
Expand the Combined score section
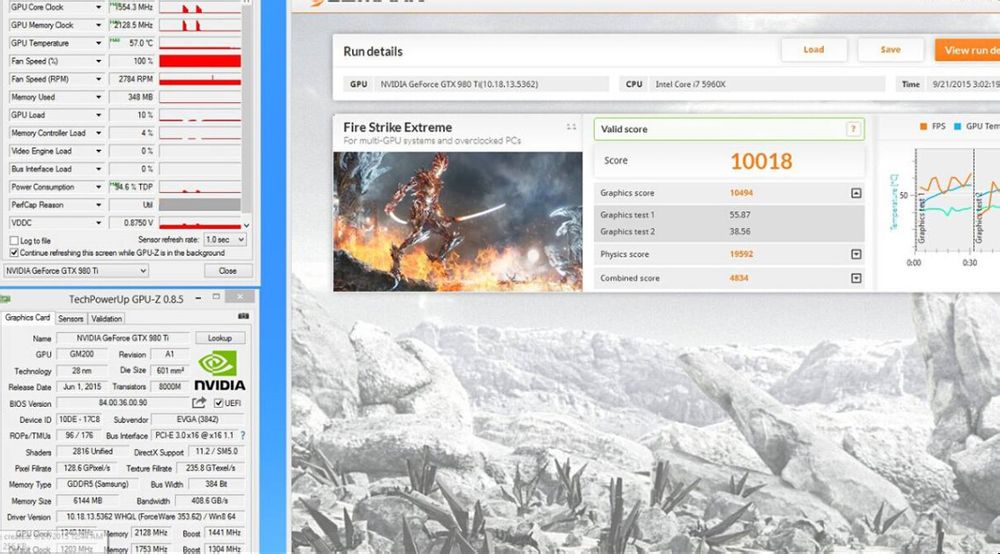(x=856, y=279)
